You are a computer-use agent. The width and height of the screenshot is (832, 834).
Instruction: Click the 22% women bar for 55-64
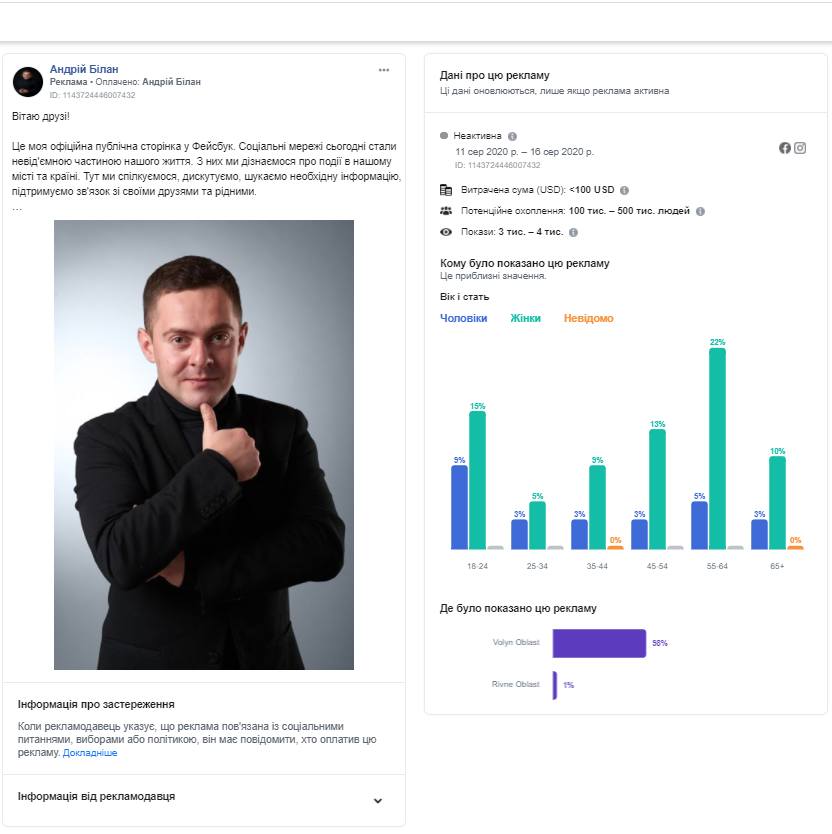pos(717,448)
